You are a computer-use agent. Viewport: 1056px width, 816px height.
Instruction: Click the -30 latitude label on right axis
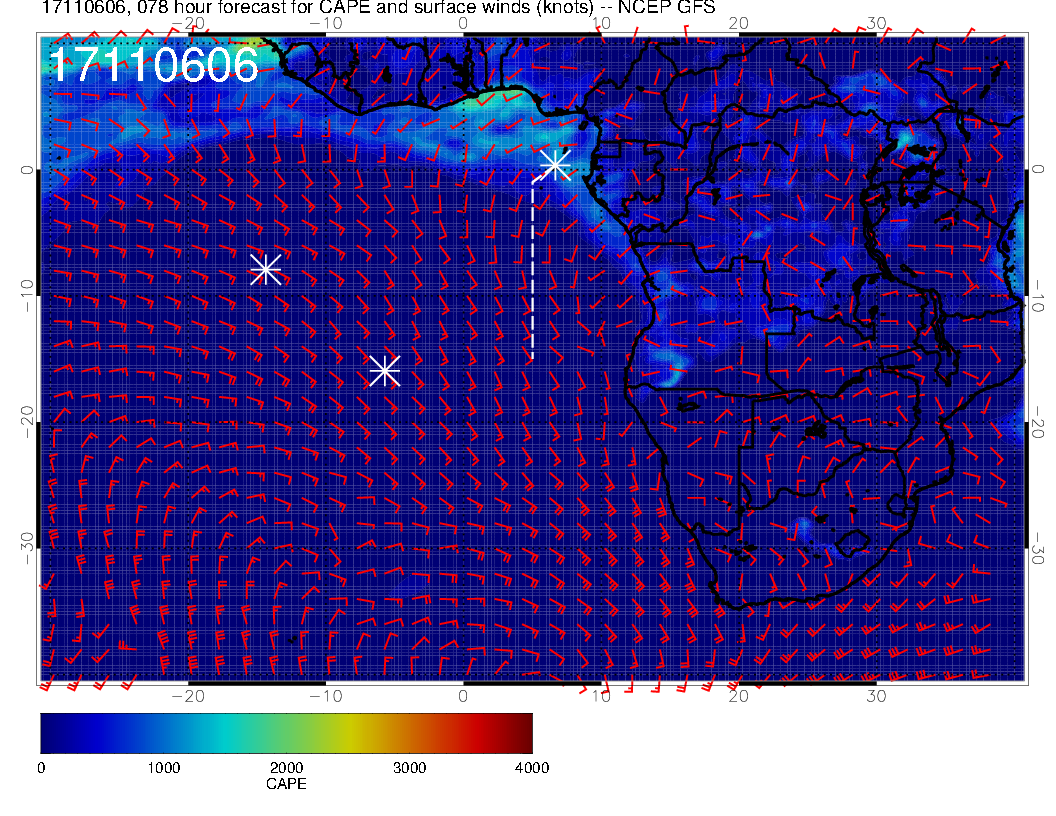click(x=1038, y=549)
